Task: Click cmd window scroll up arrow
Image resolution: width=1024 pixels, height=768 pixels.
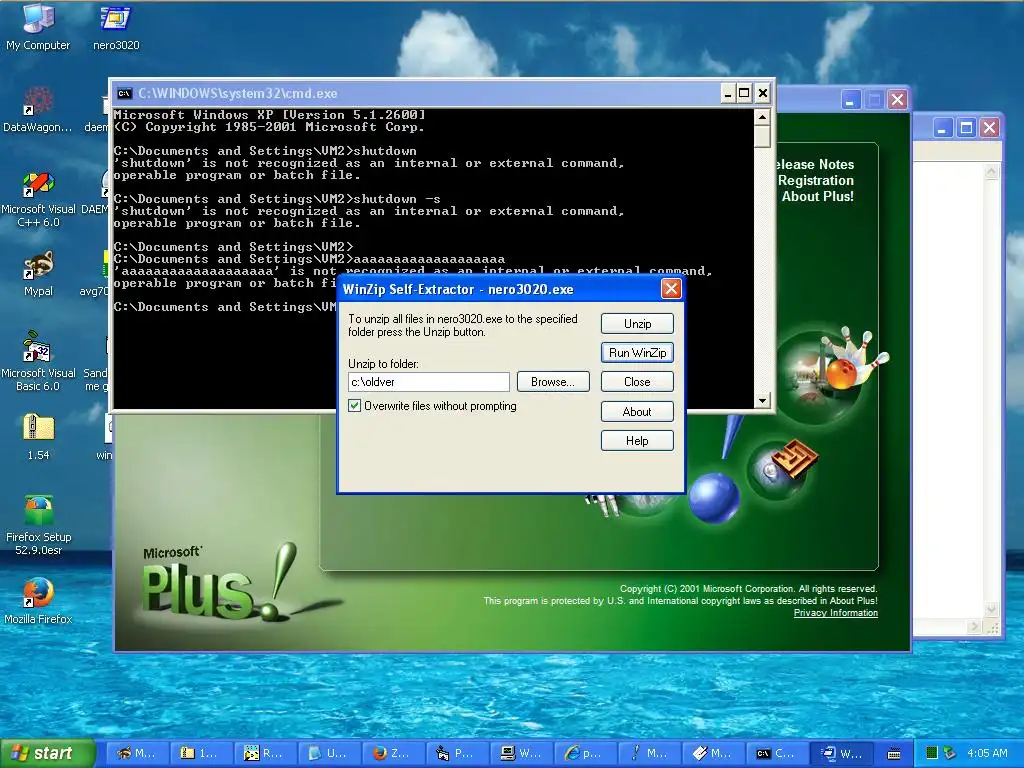Action: click(x=762, y=118)
